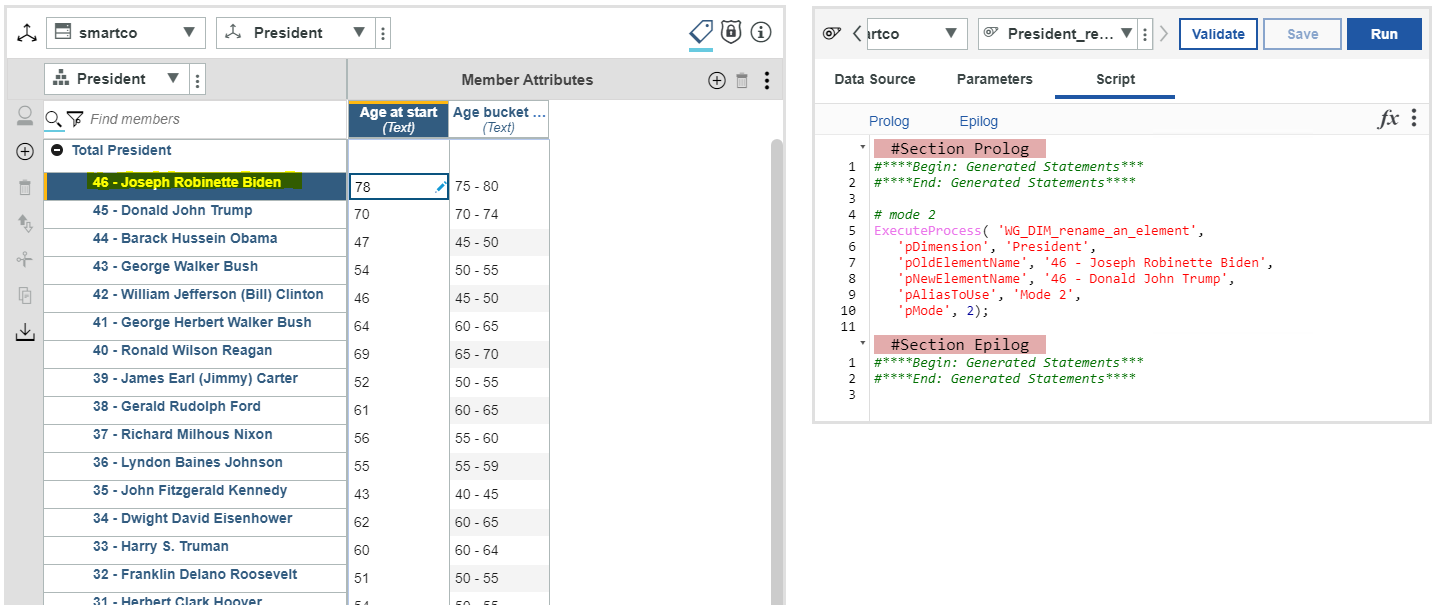Click the download export icon in sidebar

[25, 332]
